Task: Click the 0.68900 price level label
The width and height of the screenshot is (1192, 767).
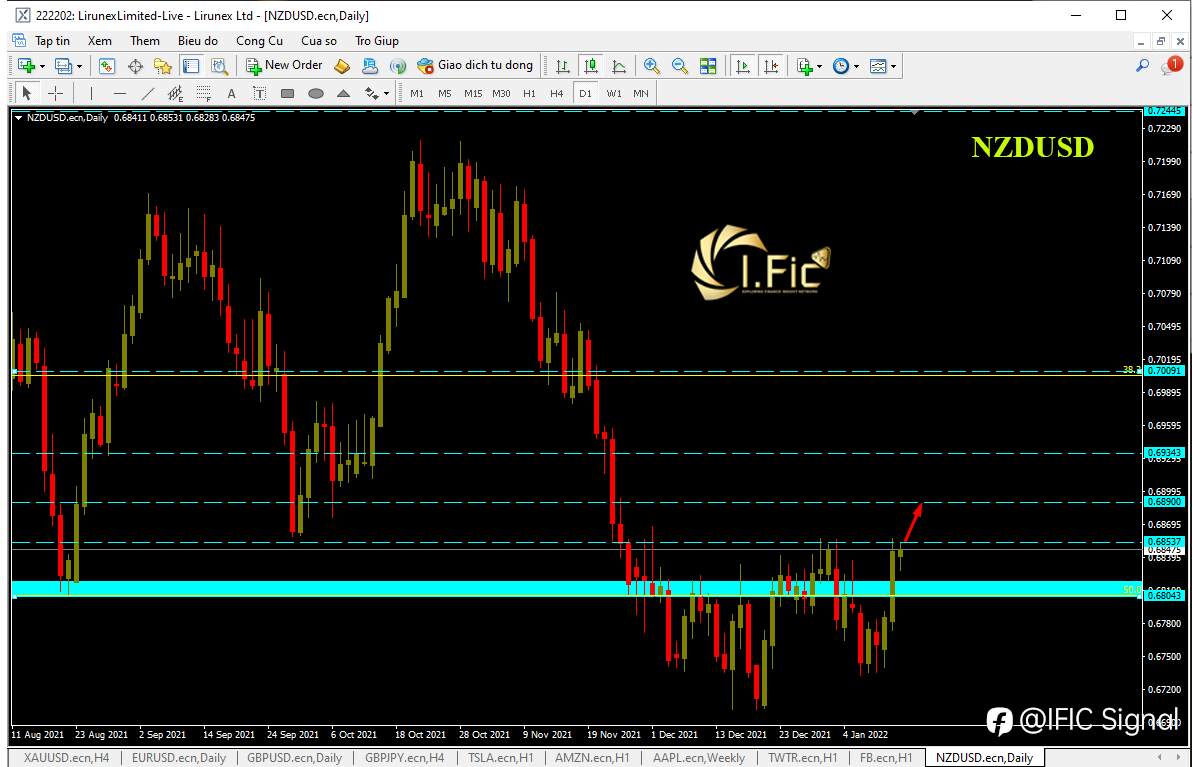Action: 1164,502
